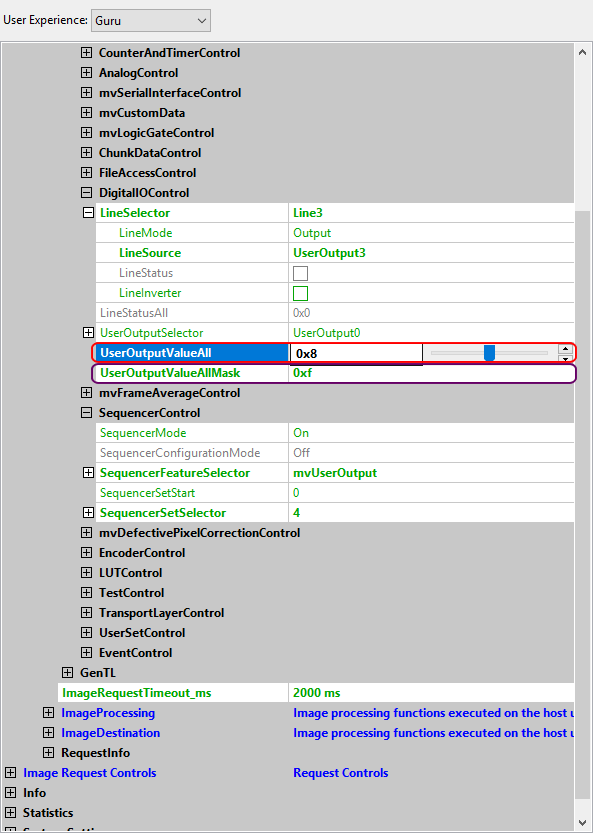Collapse the LineSelector property
This screenshot has width=593, height=833.
click(x=88, y=212)
